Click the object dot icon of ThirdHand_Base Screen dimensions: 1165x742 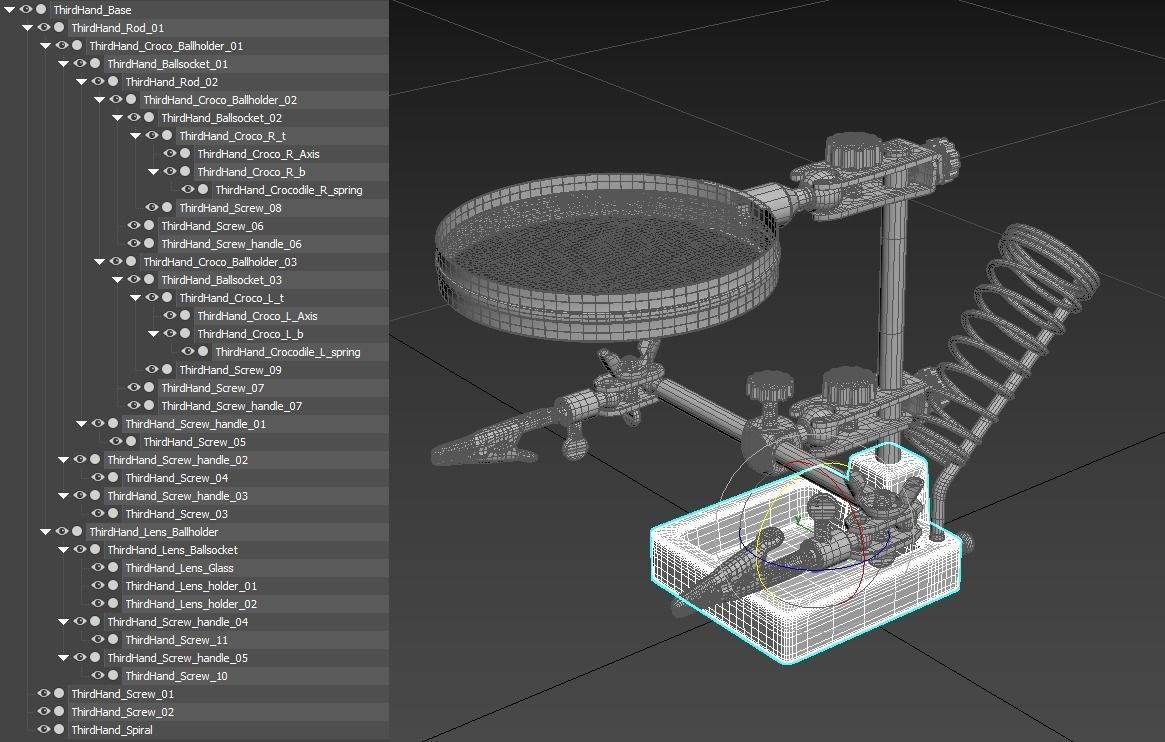click(42, 10)
